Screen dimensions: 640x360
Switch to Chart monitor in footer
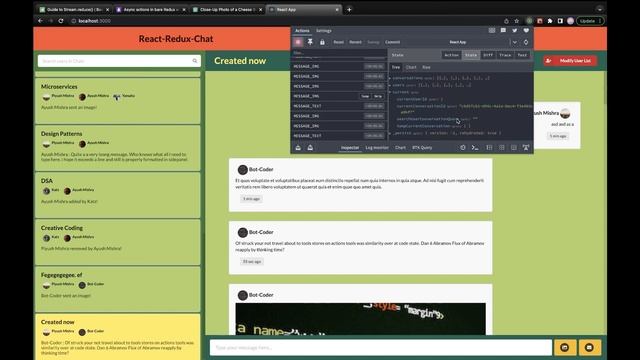click(400, 148)
